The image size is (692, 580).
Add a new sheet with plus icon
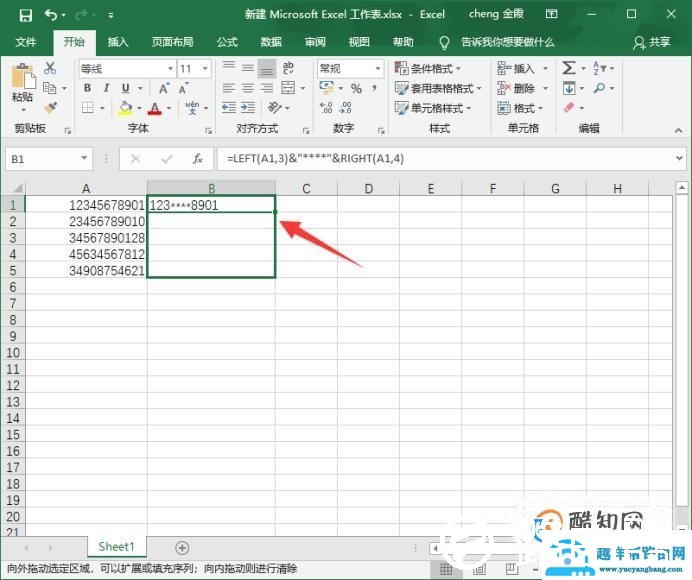[182, 547]
